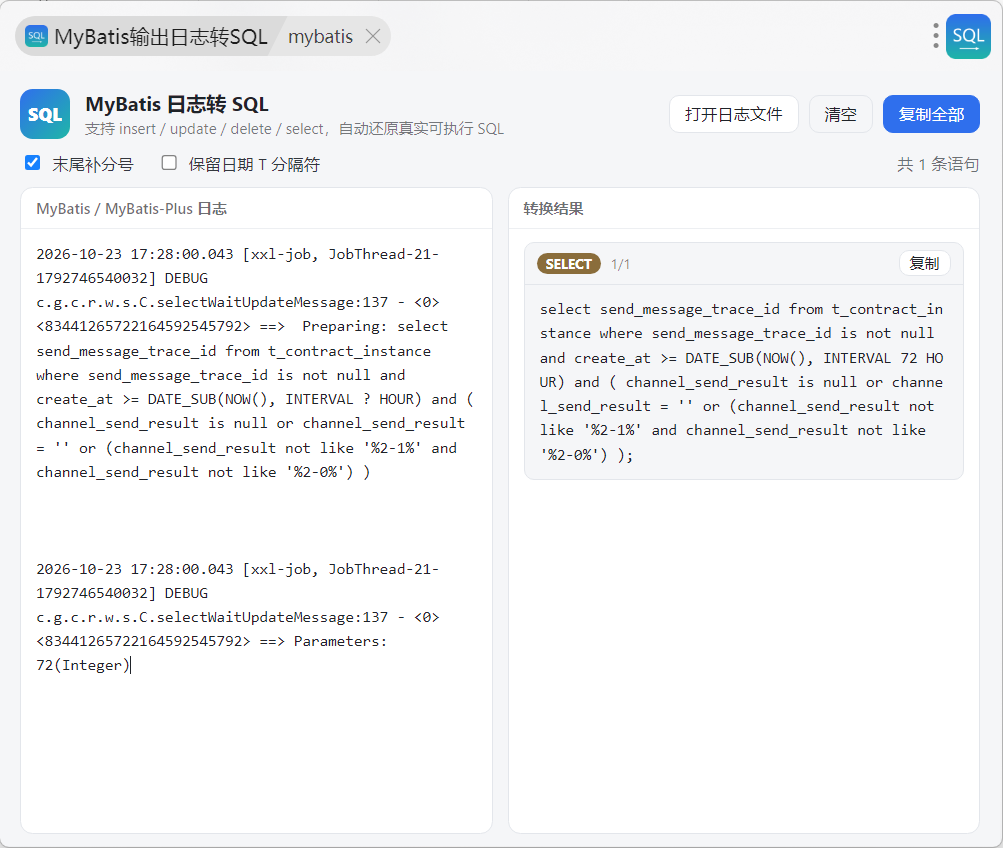Click the MyBatis / MyBatis-Plus 日志 header

pos(132,208)
